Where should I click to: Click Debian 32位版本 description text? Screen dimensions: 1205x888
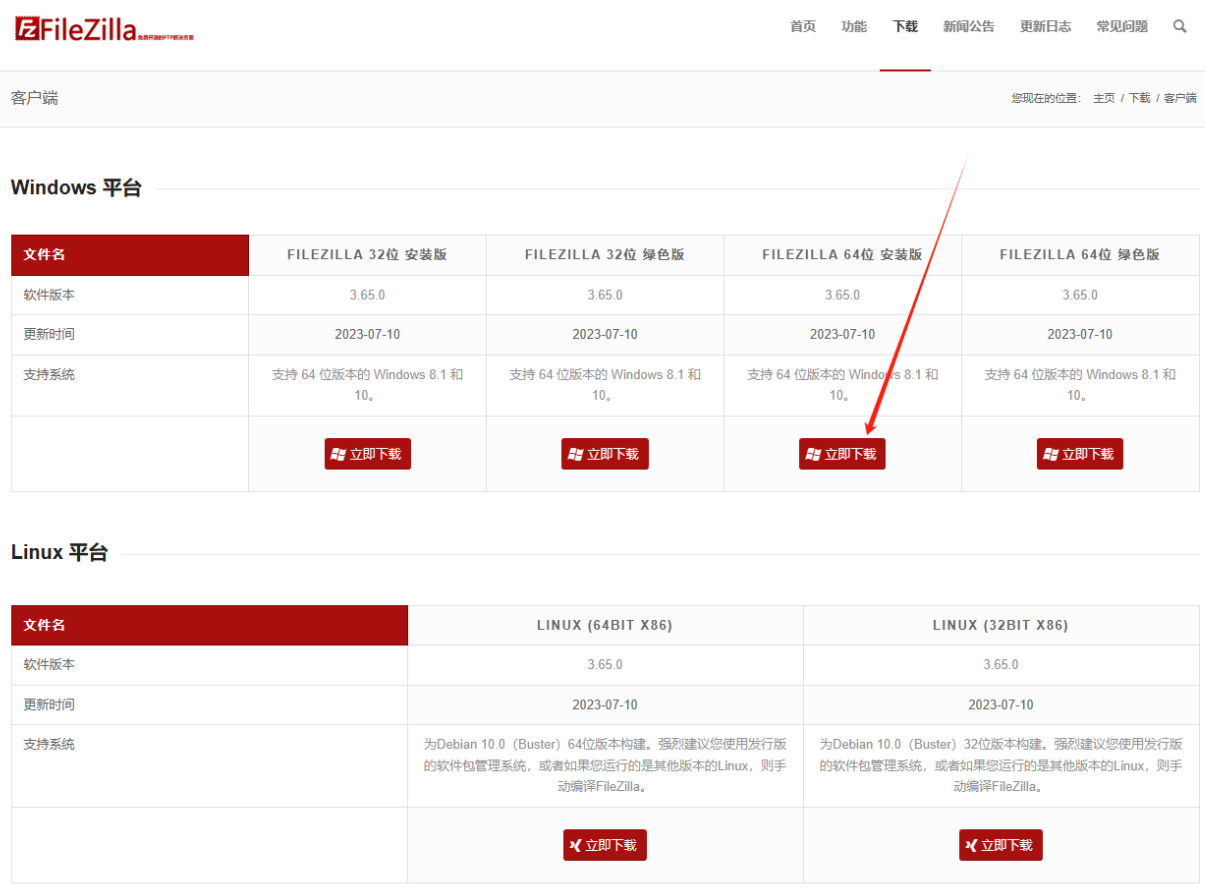click(1001, 765)
